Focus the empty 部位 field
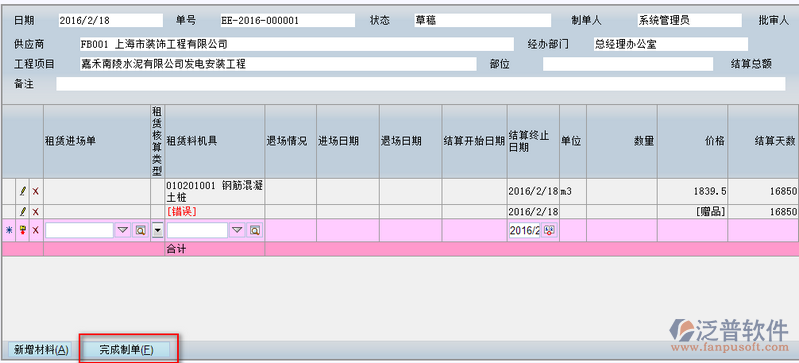The width and height of the screenshot is (799, 363). [x=628, y=64]
